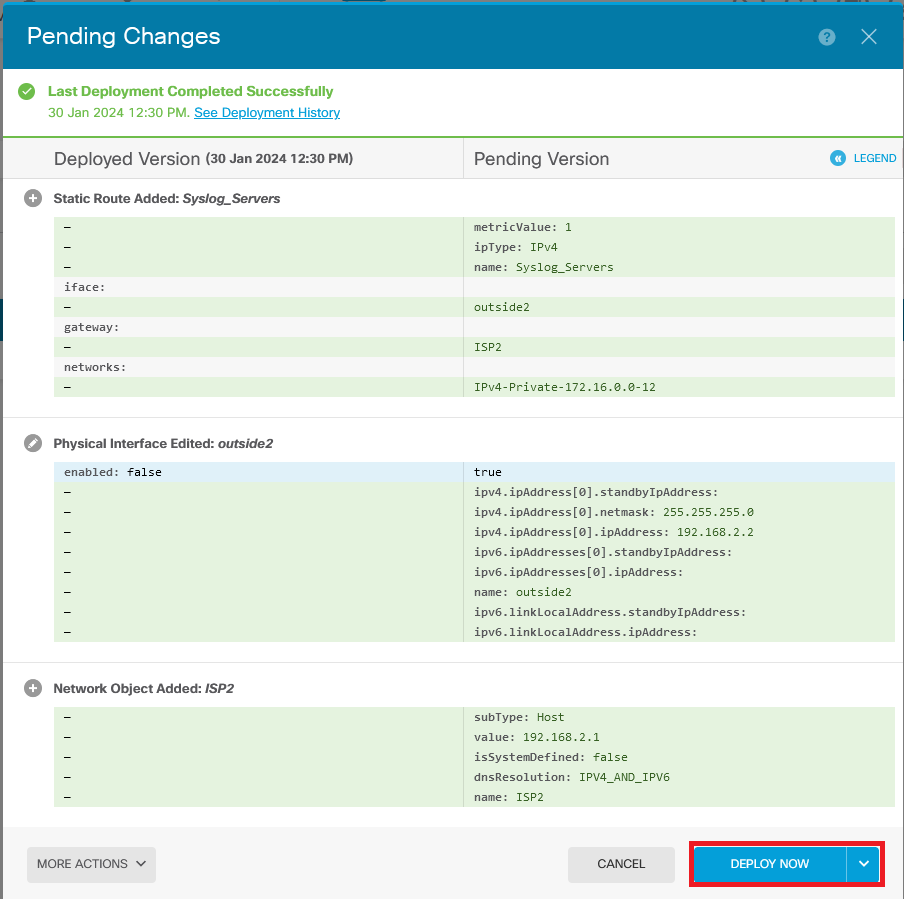Click the 'ipv6.ipAddresses[0].standbyIpAddress:' line
Screen dimensions: 904x899
(x=602, y=552)
